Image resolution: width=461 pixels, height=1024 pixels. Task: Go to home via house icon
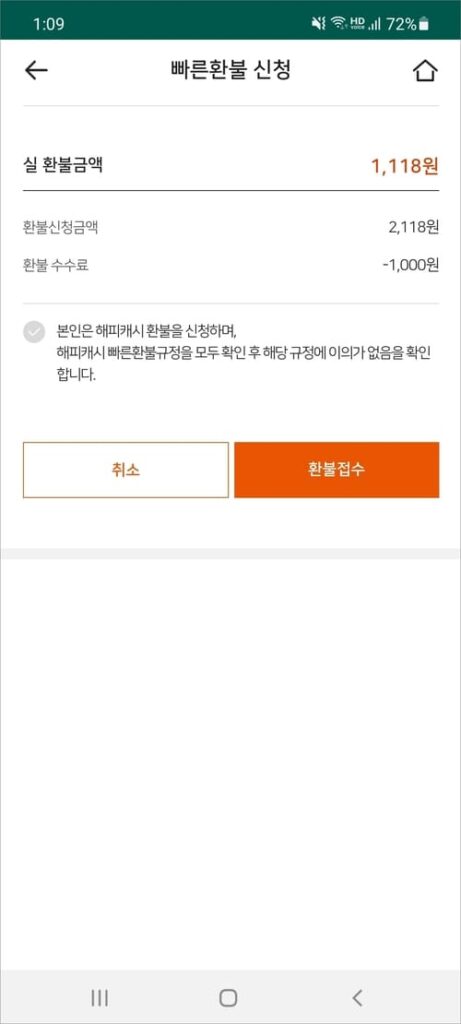point(425,71)
